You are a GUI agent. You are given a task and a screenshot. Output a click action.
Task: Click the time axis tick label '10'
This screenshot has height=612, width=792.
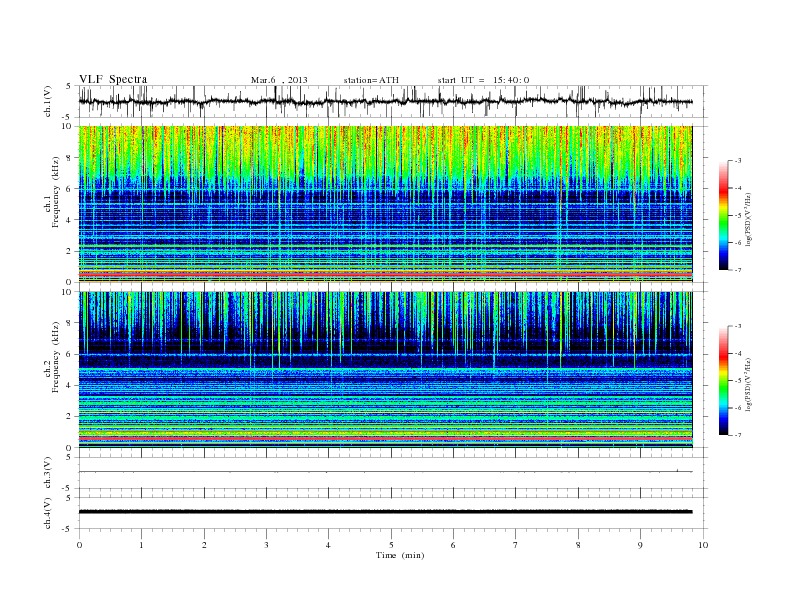[703, 545]
